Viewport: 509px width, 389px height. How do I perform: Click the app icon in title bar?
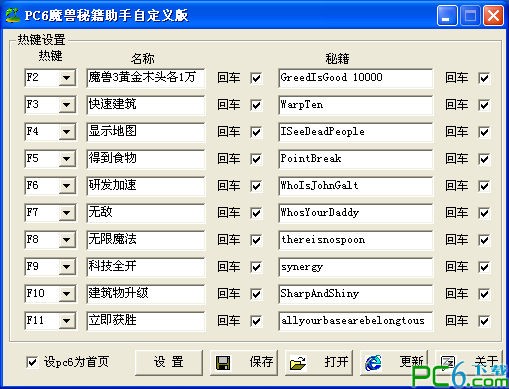coord(13,15)
